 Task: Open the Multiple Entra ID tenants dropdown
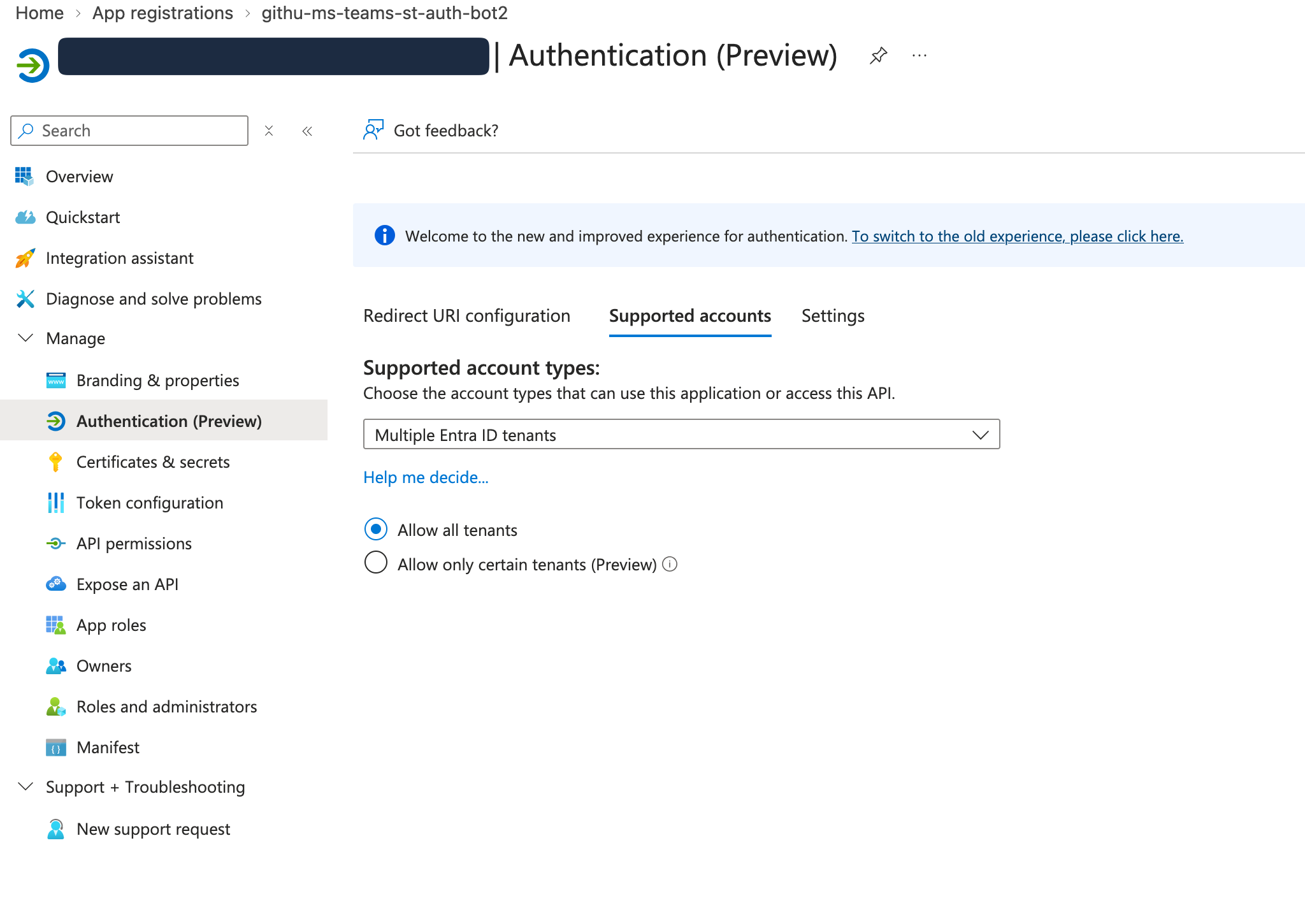click(x=681, y=434)
